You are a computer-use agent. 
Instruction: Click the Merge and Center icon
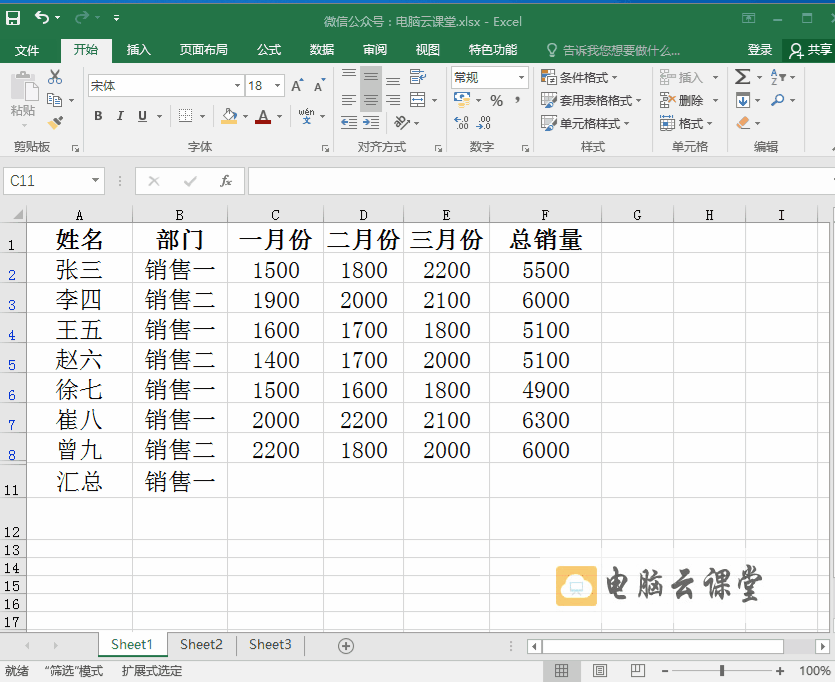[x=418, y=100]
